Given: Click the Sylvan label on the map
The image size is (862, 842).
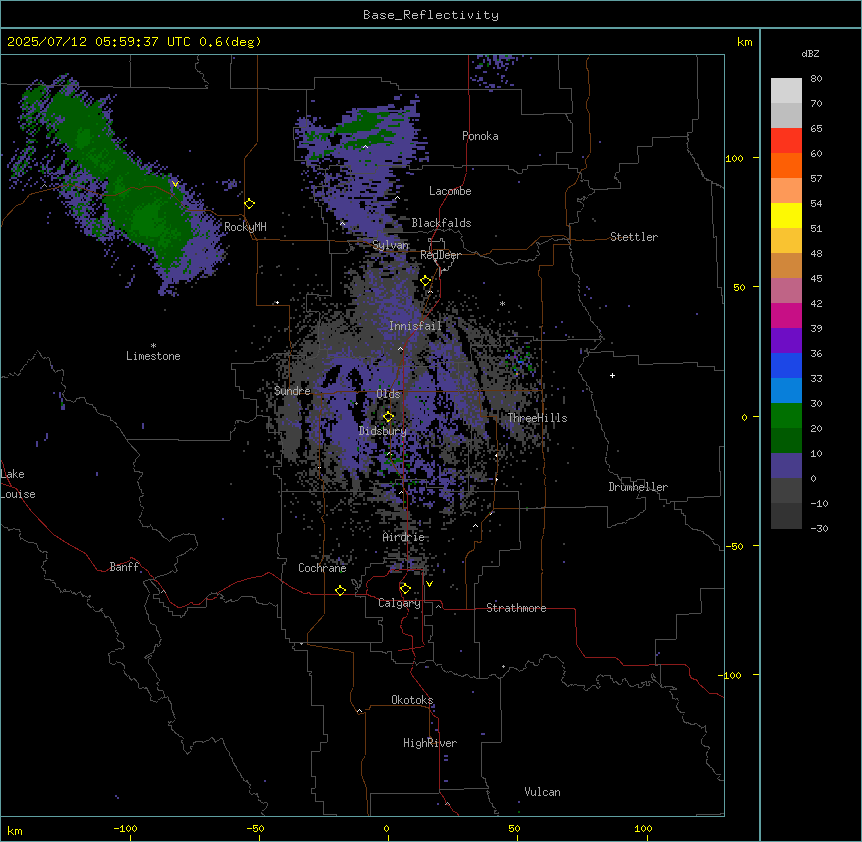Looking at the screenshot, I should (390, 245).
